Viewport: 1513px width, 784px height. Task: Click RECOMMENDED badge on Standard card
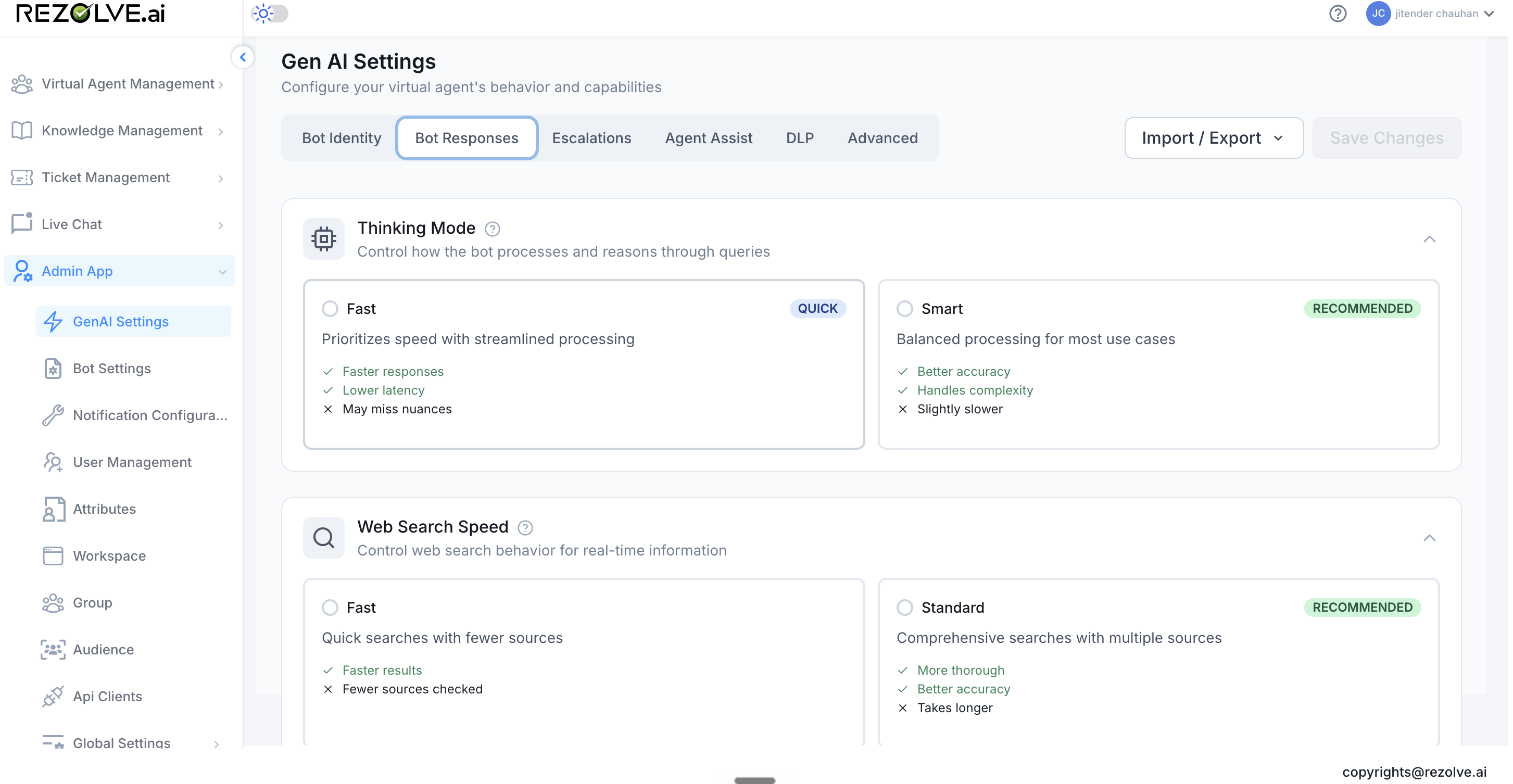point(1362,608)
